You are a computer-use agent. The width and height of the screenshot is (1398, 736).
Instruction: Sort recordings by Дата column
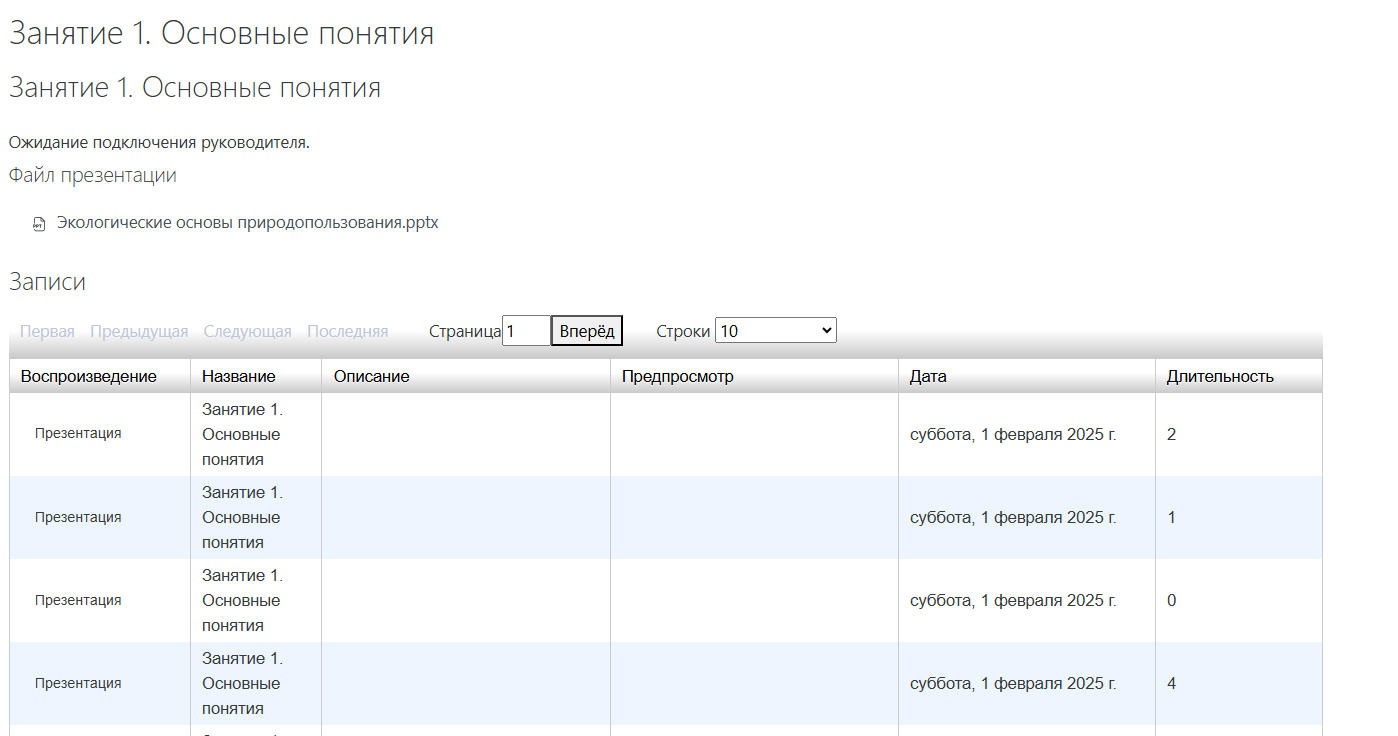(x=928, y=377)
